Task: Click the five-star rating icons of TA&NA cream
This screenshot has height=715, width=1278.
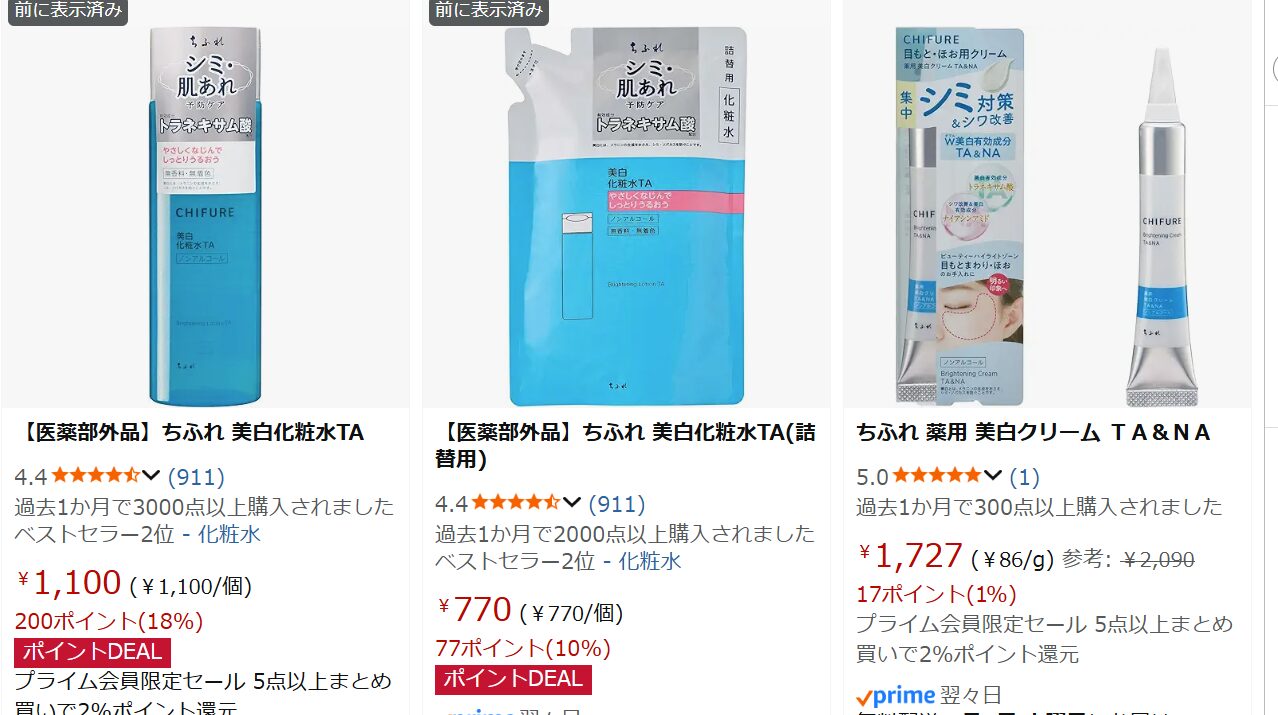Action: click(x=937, y=476)
